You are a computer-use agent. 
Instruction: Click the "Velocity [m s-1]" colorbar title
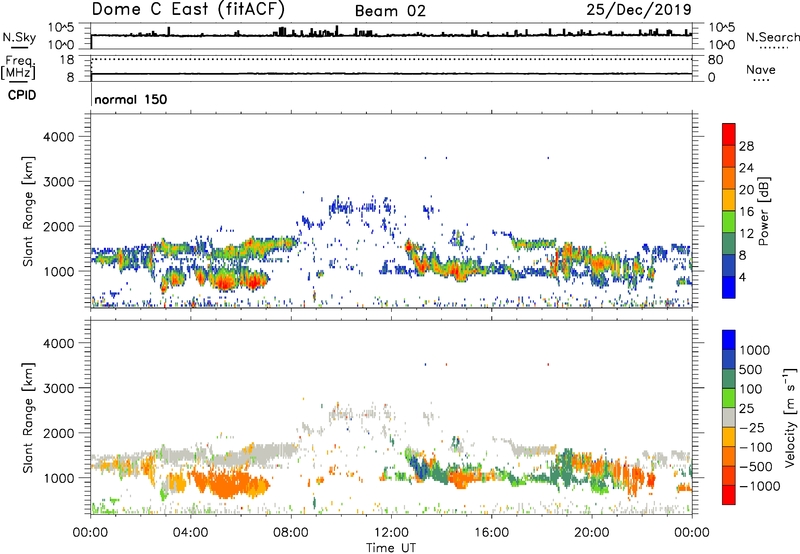click(x=790, y=417)
